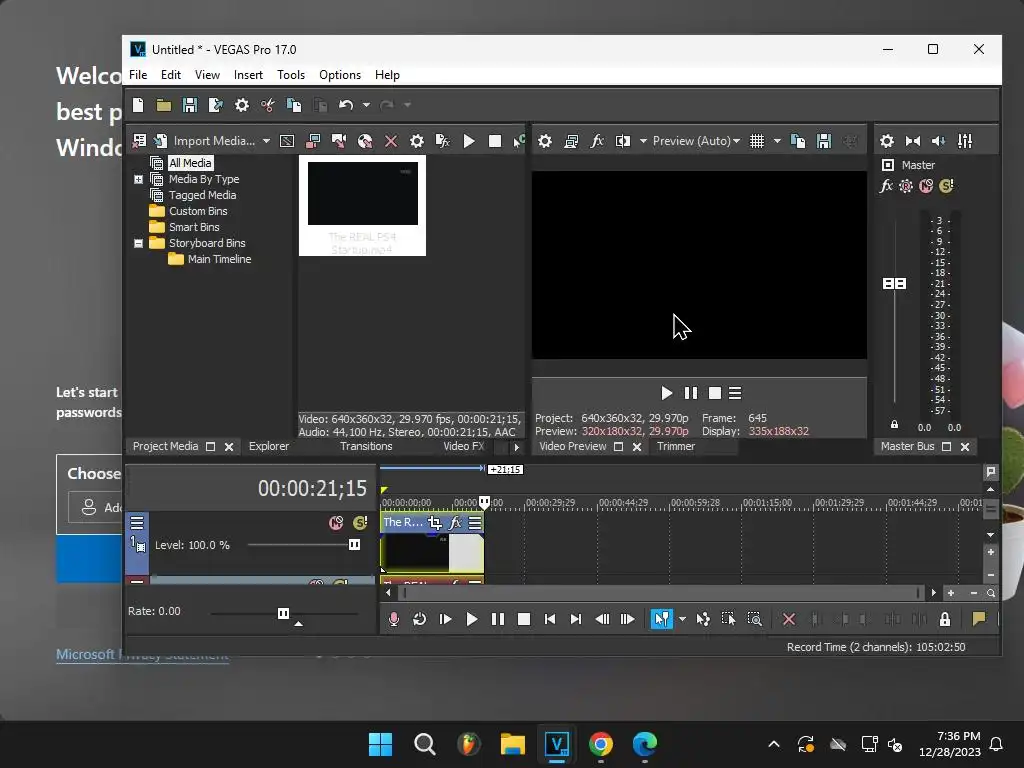1024x768 pixels.
Task: Toggle Loop Playback in the transport bar
Action: pyautogui.click(x=419, y=619)
